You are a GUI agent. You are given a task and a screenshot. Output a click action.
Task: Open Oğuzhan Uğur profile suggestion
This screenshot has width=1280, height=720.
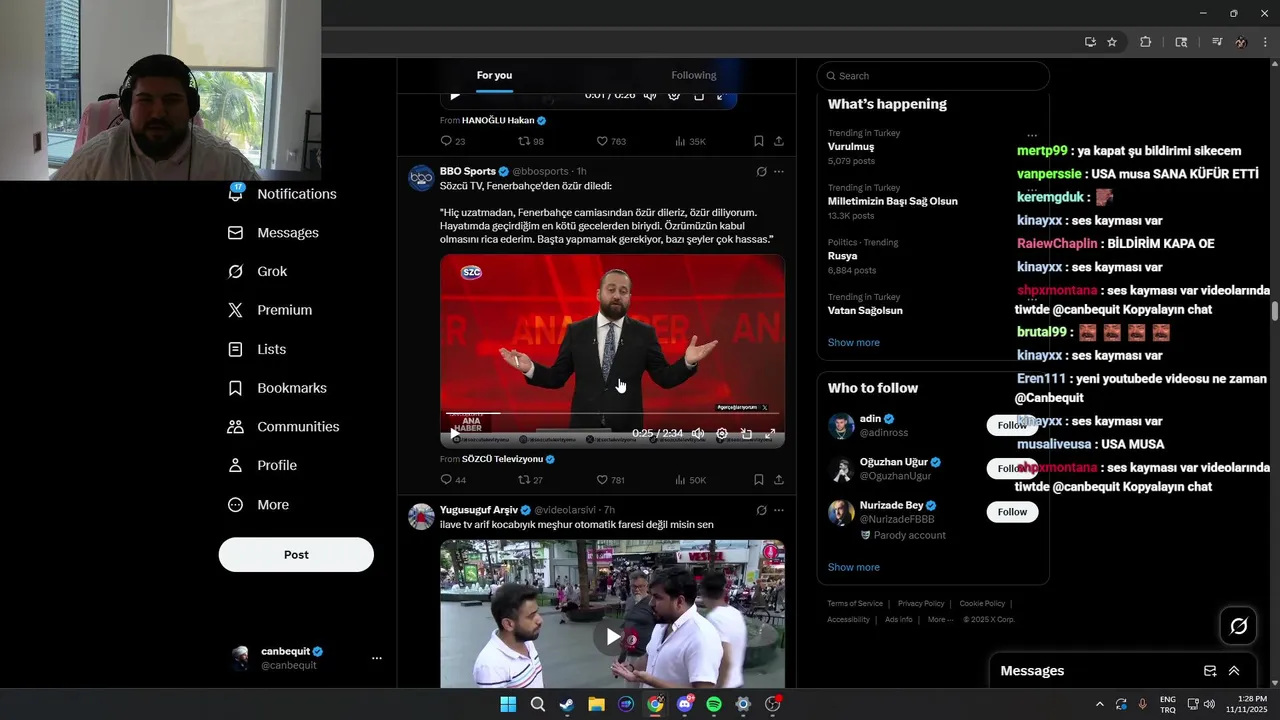(x=894, y=462)
